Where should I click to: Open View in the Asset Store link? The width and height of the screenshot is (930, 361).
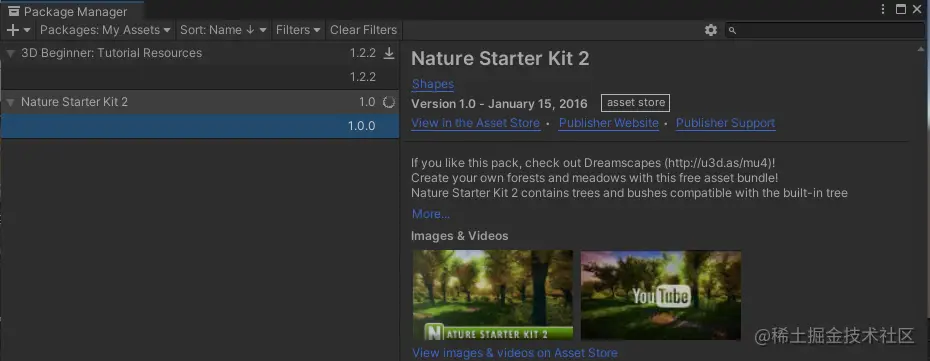(x=475, y=123)
